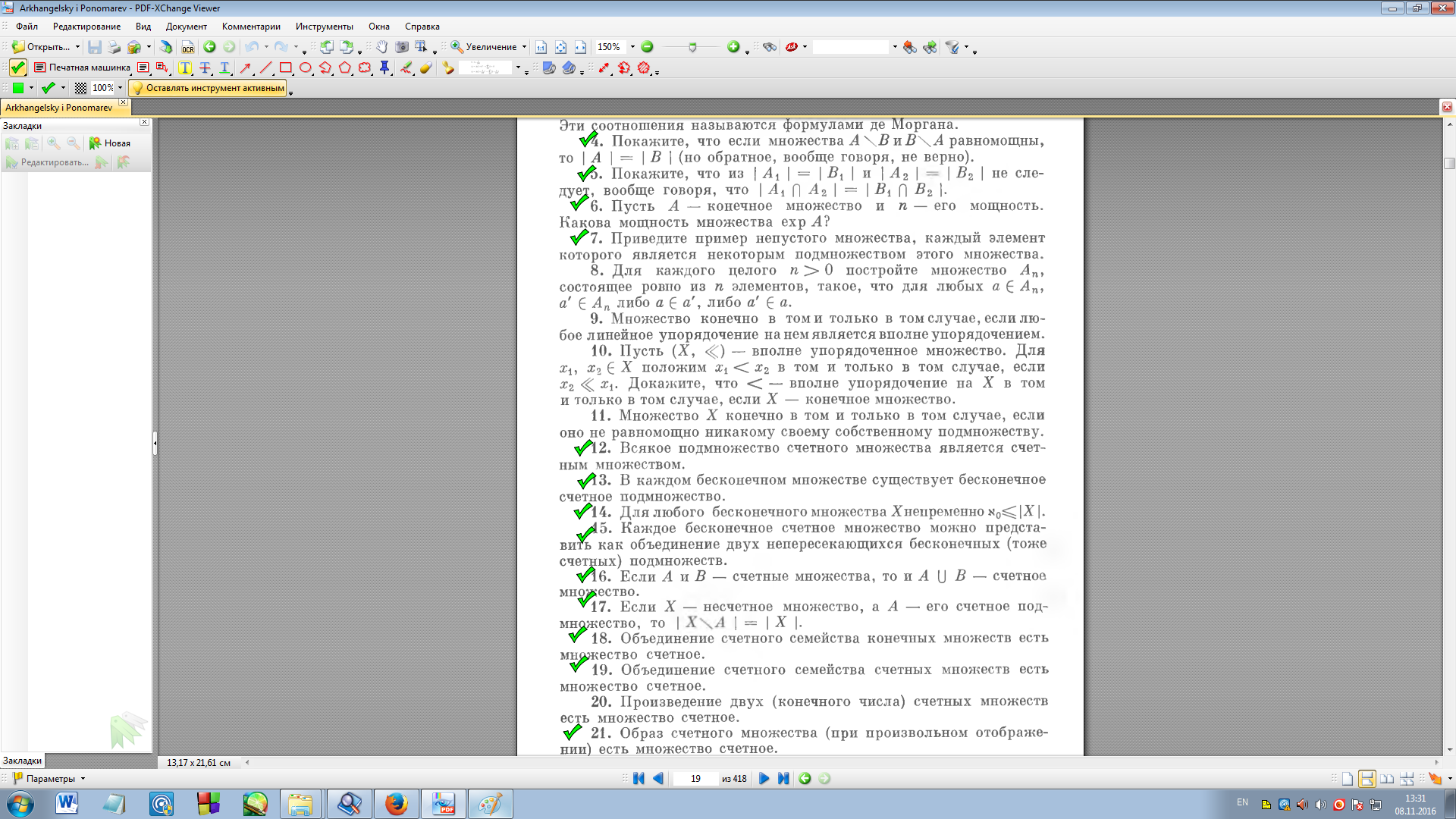Open the Комментарии menu
This screenshot has height=819, width=1456.
pyautogui.click(x=251, y=27)
